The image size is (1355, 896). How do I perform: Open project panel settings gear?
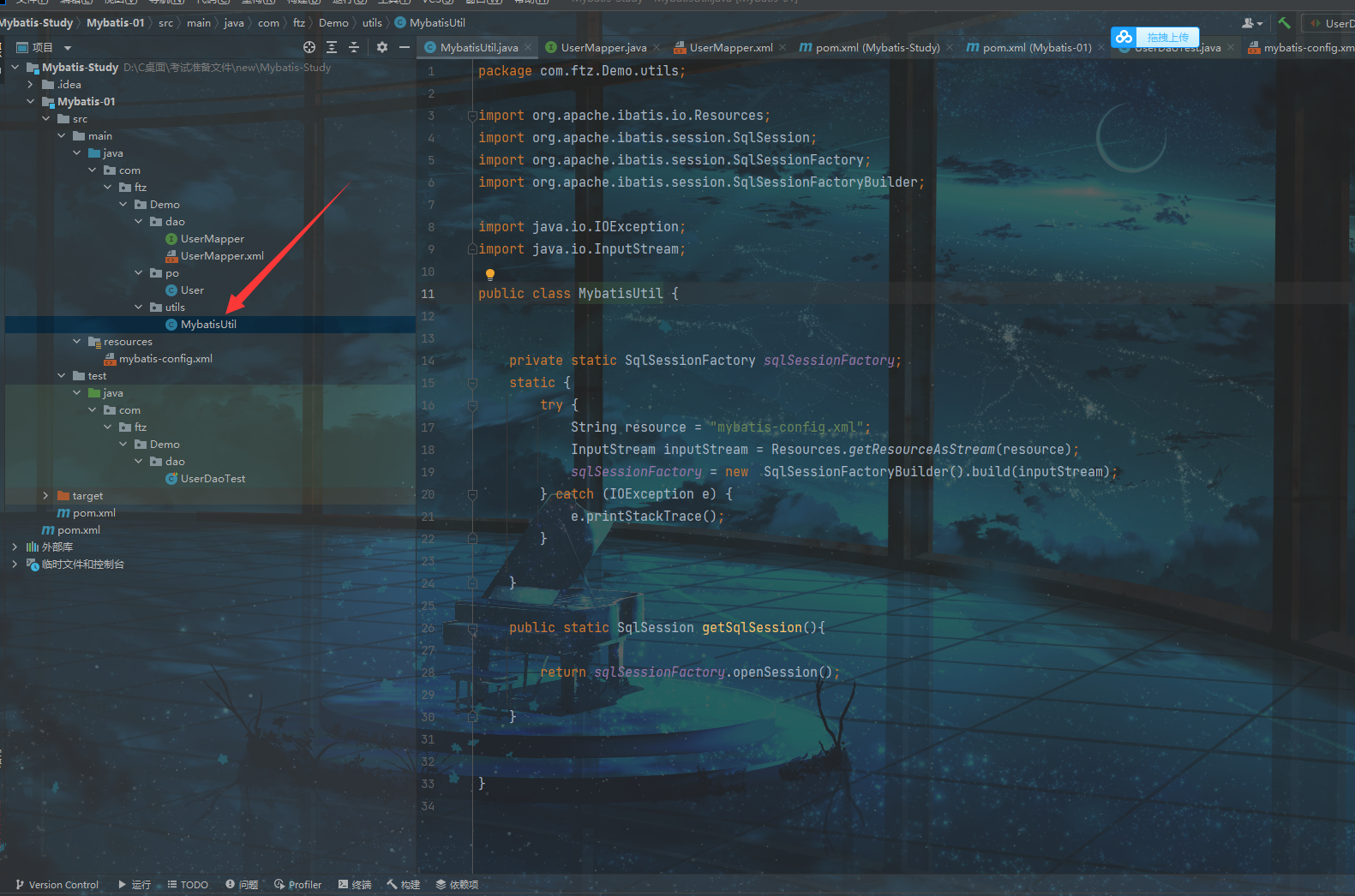point(382,47)
